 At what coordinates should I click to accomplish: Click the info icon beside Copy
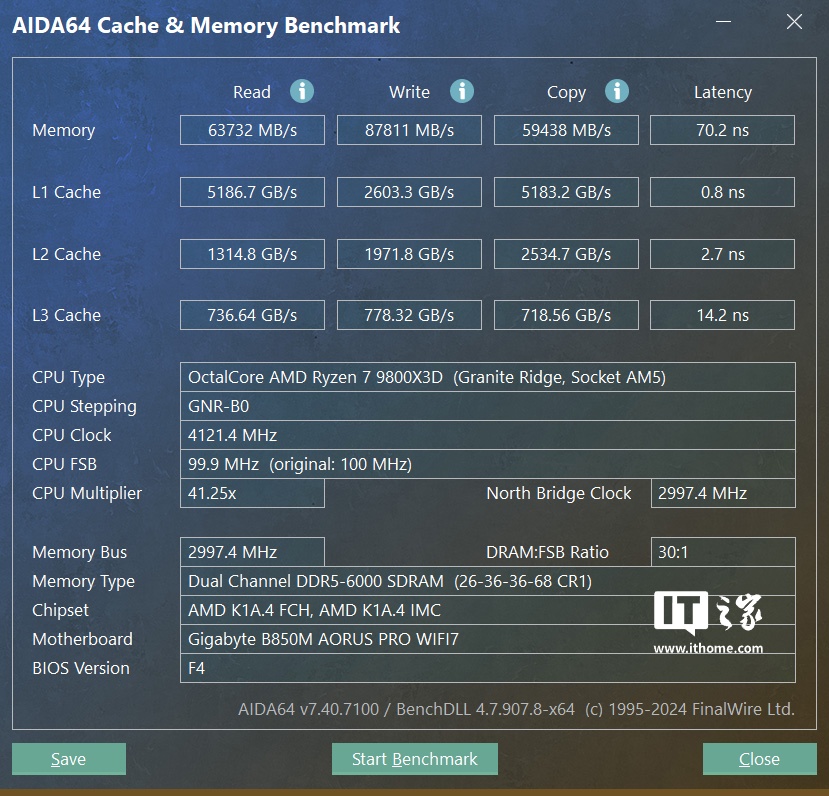point(617,92)
